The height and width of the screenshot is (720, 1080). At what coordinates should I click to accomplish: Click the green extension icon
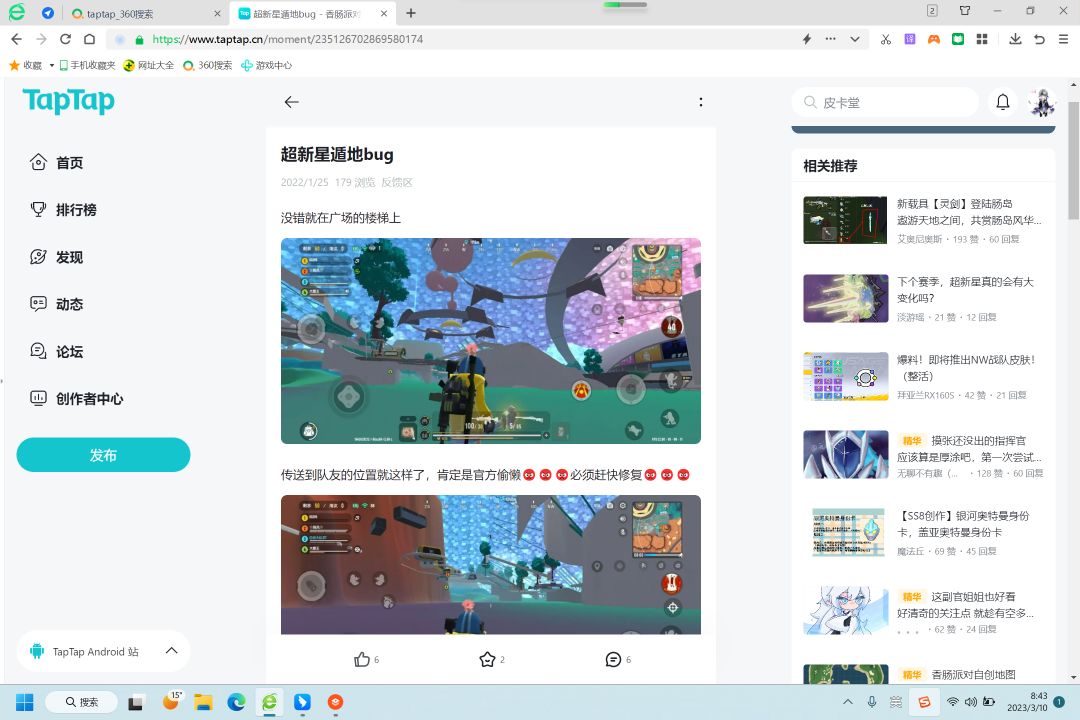pos(958,39)
